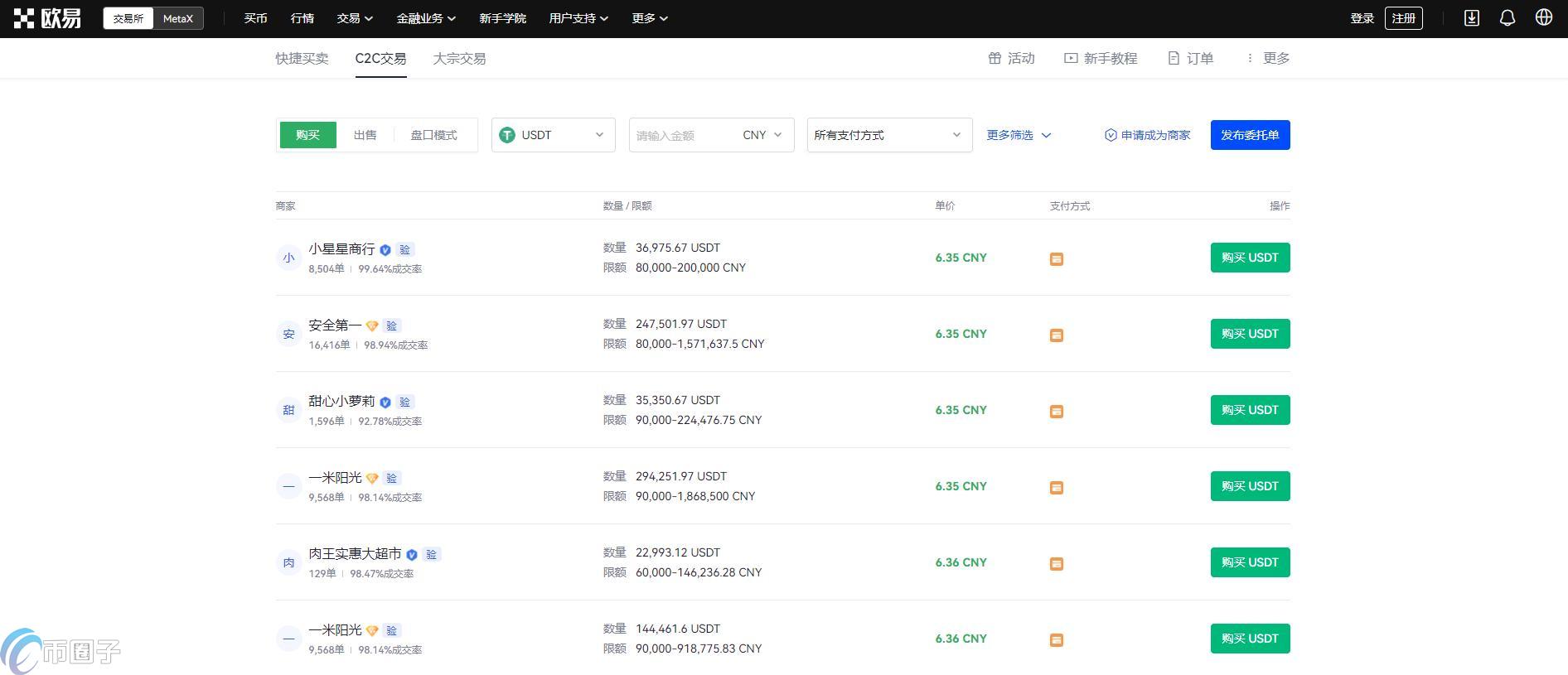
Task: Open 新手教程 tutorial link
Action: [x=1101, y=58]
